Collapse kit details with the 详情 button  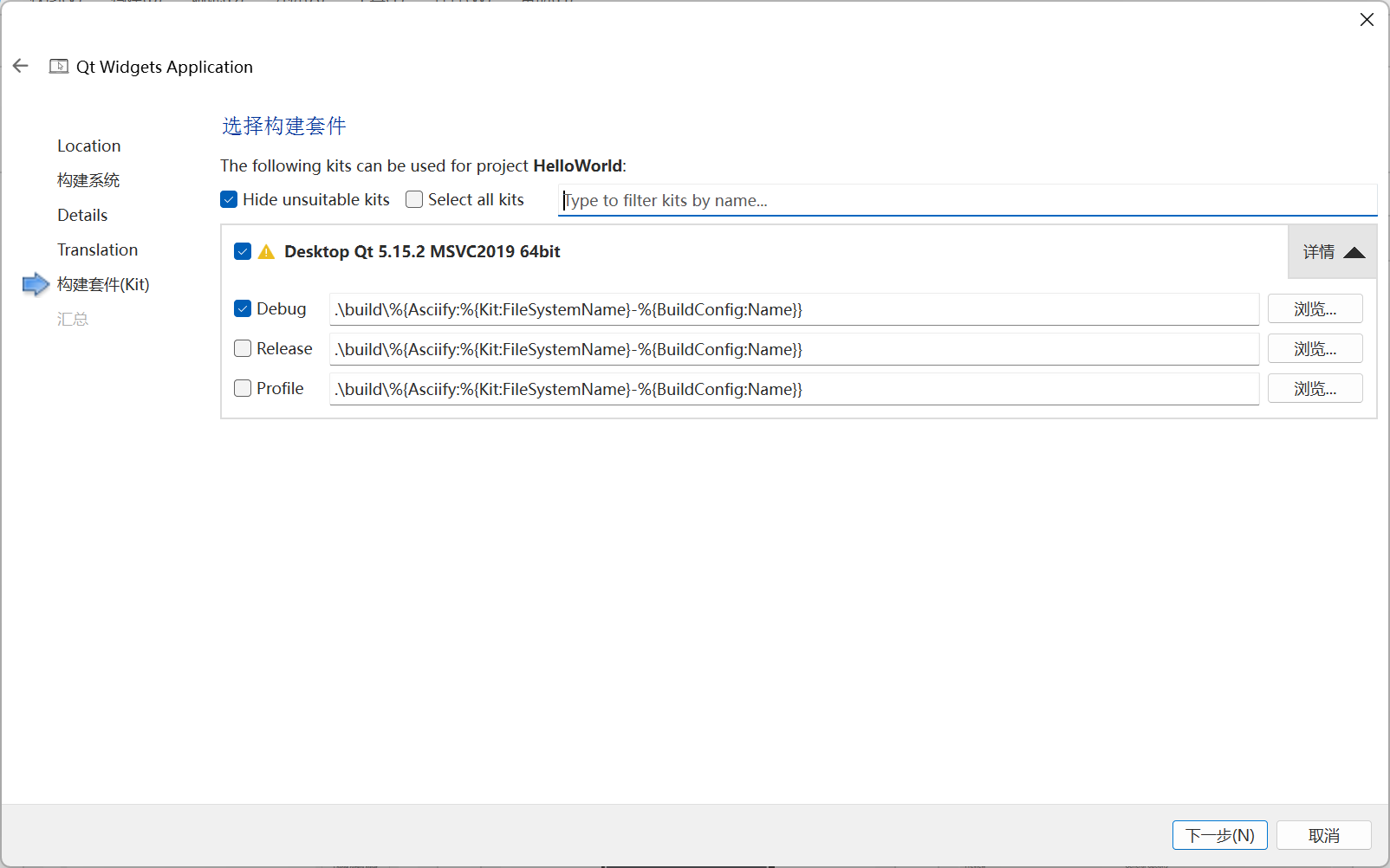[x=1333, y=252]
